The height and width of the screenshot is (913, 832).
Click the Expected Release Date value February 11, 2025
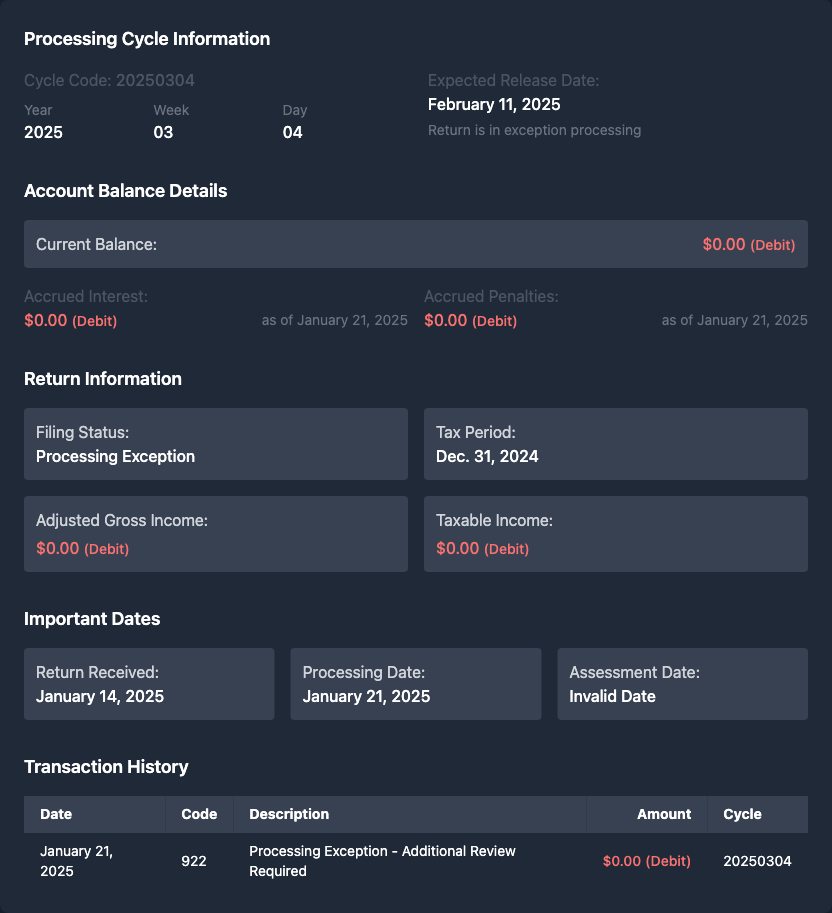tap(494, 104)
